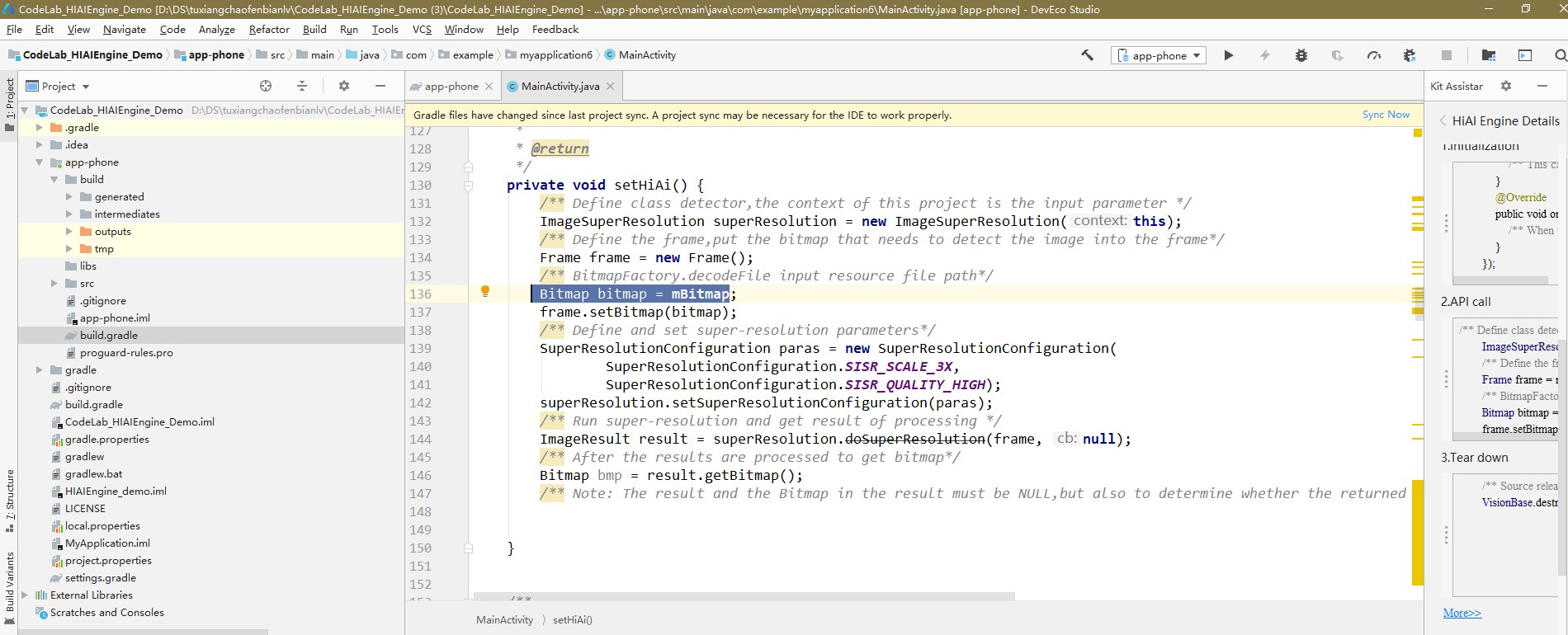Open the File menu
Screen dimensions: 1568x635
point(14,29)
